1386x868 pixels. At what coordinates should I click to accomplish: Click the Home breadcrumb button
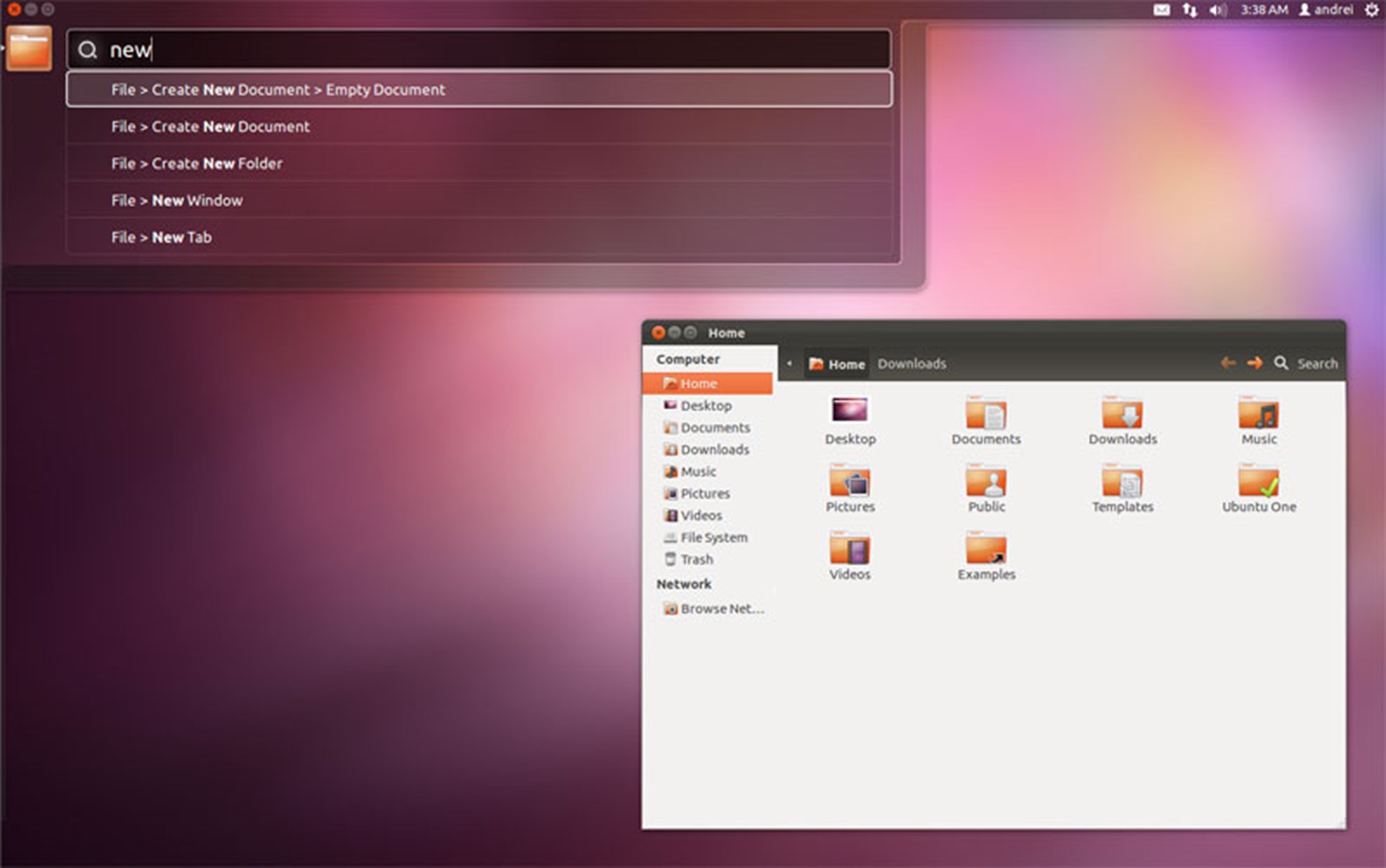click(837, 364)
